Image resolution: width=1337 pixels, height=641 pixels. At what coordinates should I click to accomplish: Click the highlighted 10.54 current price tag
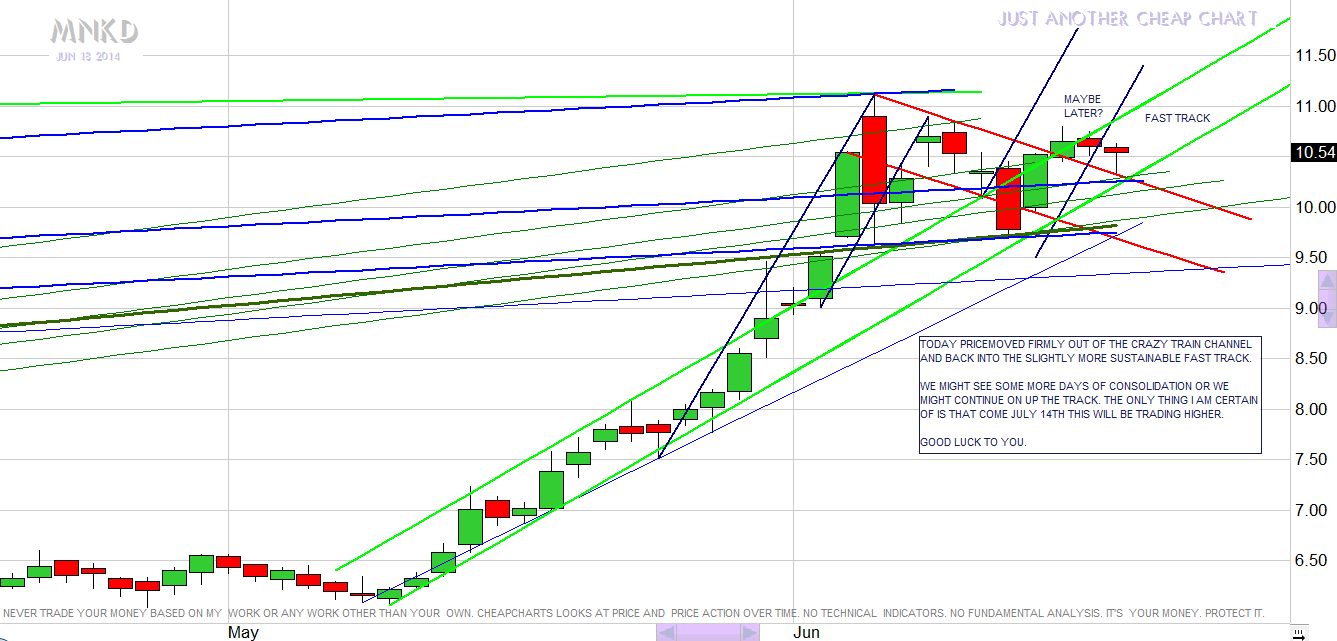(1311, 153)
